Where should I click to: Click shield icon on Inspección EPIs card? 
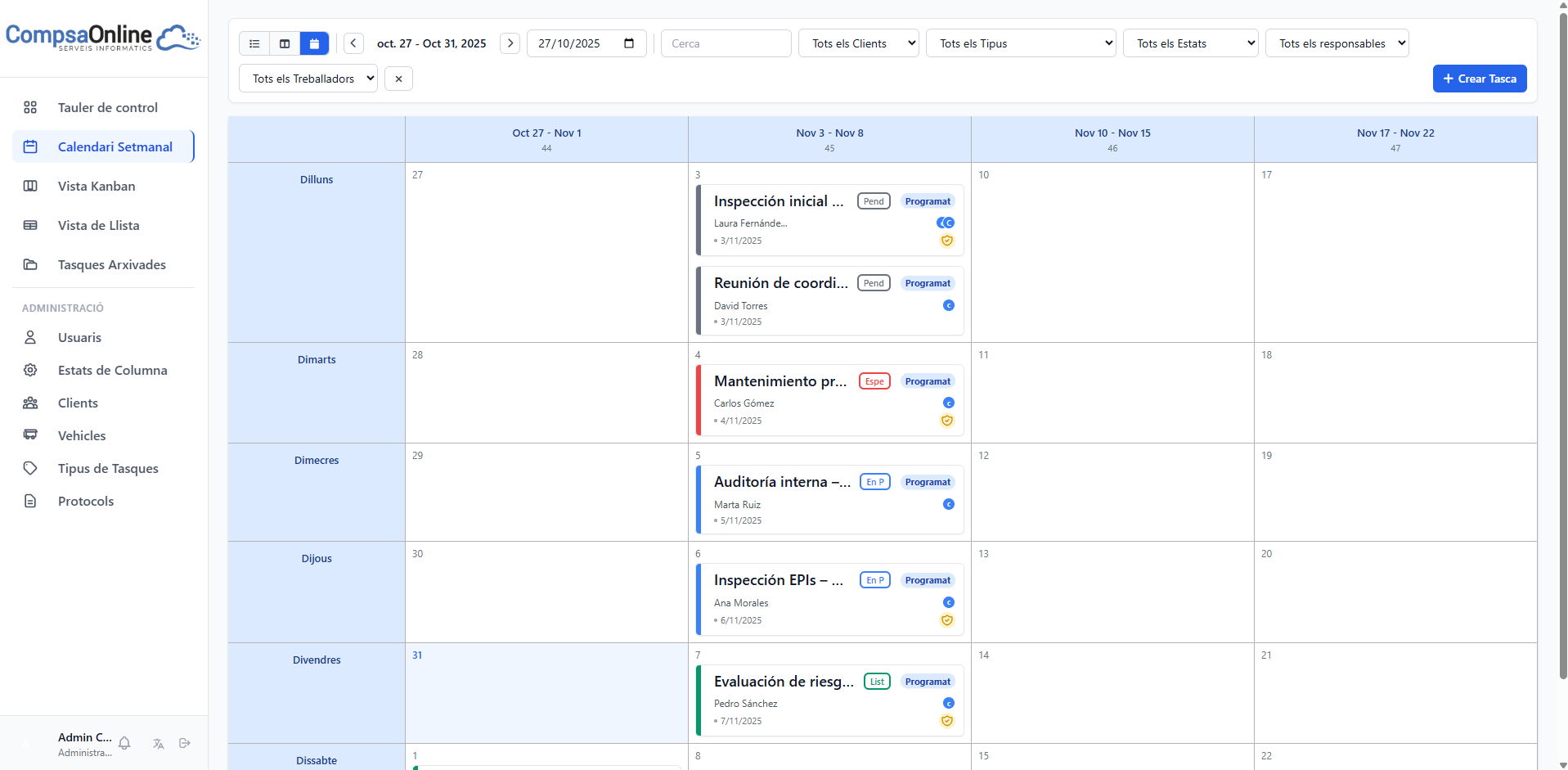coord(947,620)
